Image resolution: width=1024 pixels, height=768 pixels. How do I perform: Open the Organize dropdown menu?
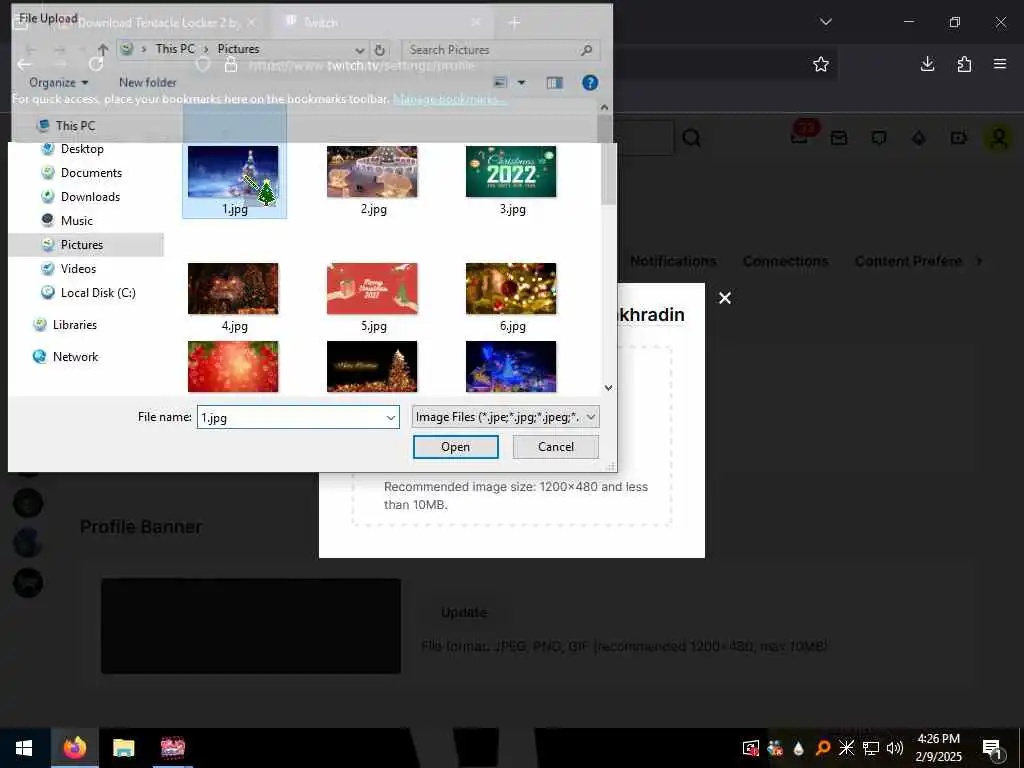click(58, 82)
